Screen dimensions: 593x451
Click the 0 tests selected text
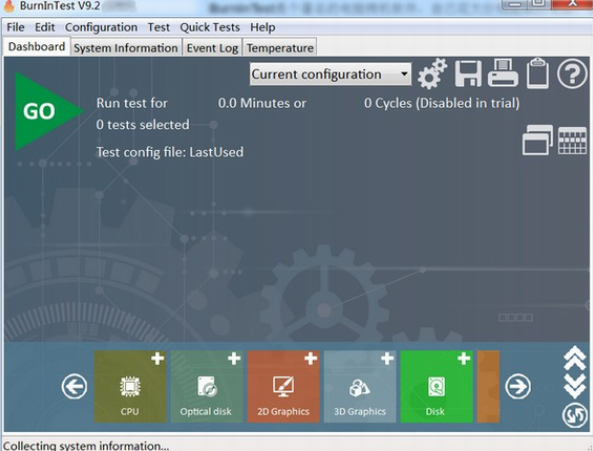point(143,124)
